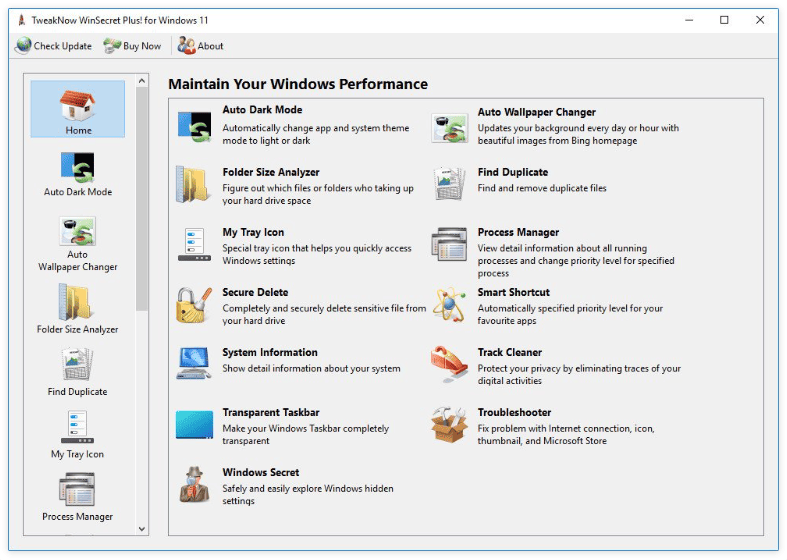The height and width of the screenshot is (560, 787).
Task: Click the Home house icon in sidebar
Action: (x=77, y=104)
